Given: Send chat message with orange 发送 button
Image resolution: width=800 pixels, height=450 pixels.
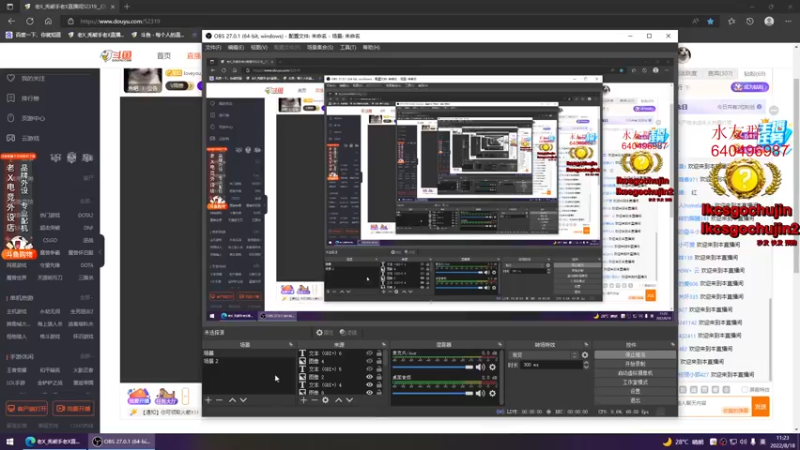Looking at the screenshot, I should (761, 407).
